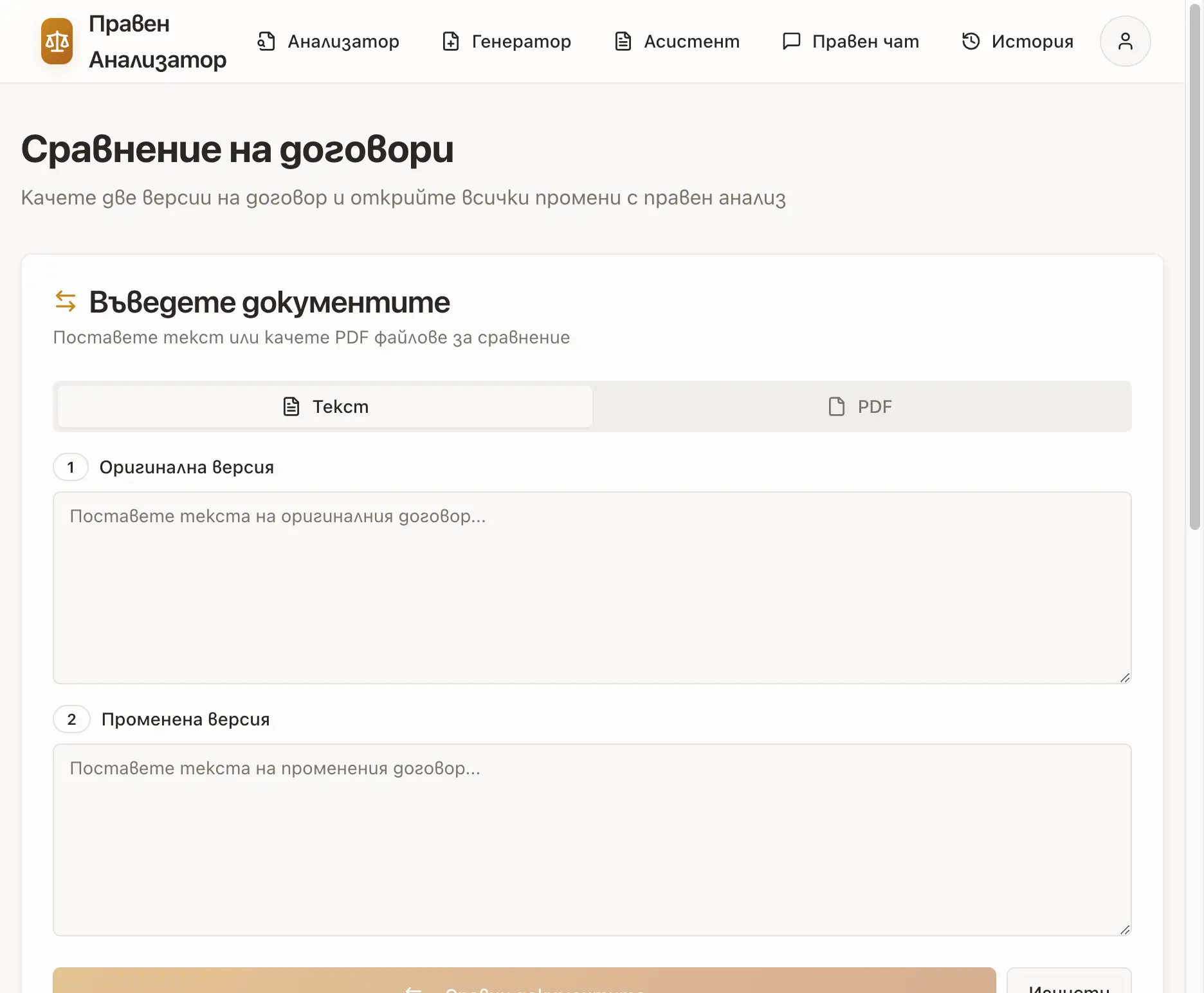The image size is (1204, 993).
Task: Click the step 1 number badge
Action: click(x=71, y=467)
